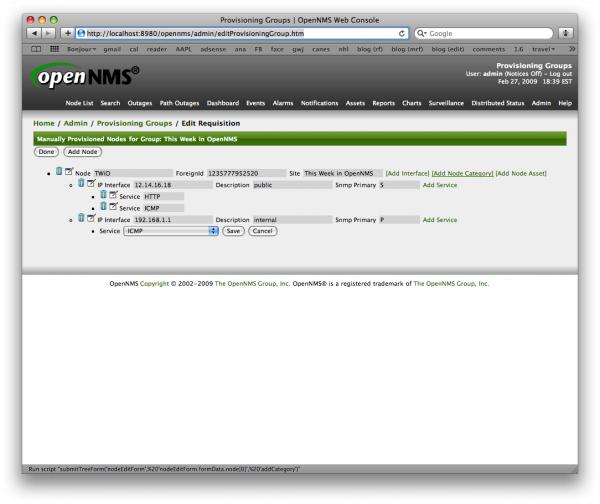
Task: Open the bookmarks book icon
Action: point(36,49)
